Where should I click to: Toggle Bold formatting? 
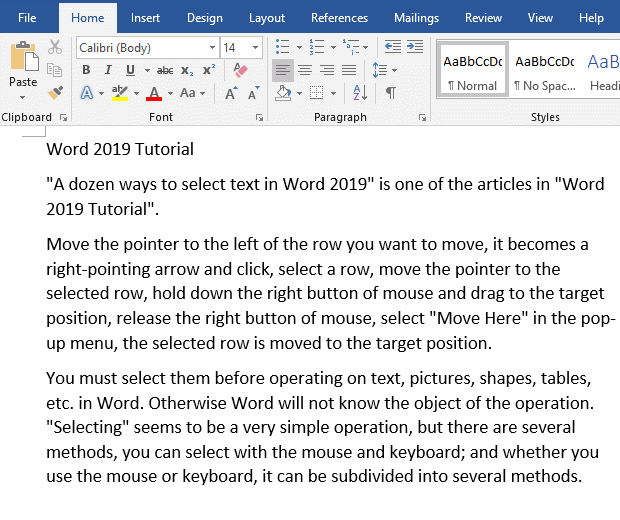(x=86, y=70)
